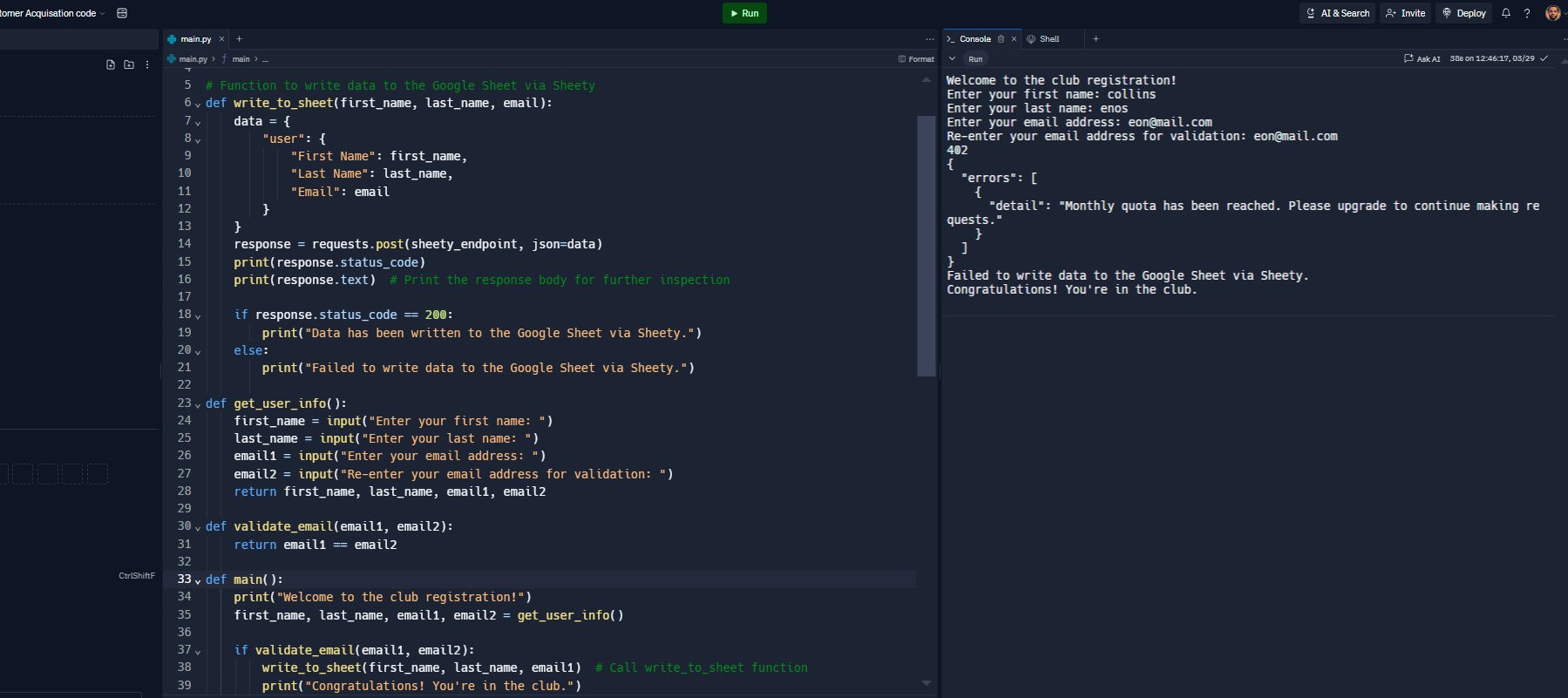Screen dimensions: 1568x698
Task: Click the green Run button
Action: pos(743,13)
